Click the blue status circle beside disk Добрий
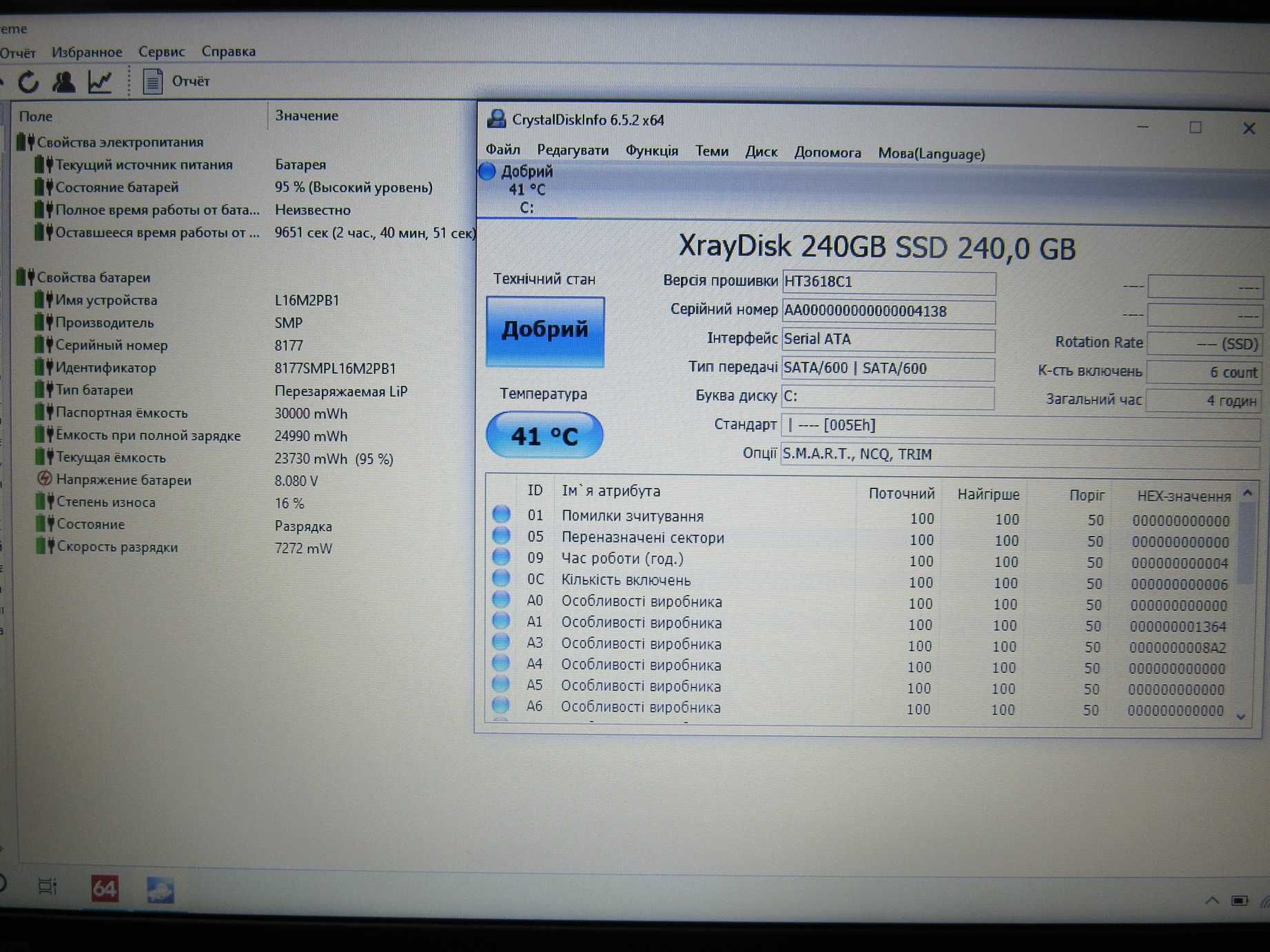Image resolution: width=1270 pixels, height=952 pixels. (487, 171)
